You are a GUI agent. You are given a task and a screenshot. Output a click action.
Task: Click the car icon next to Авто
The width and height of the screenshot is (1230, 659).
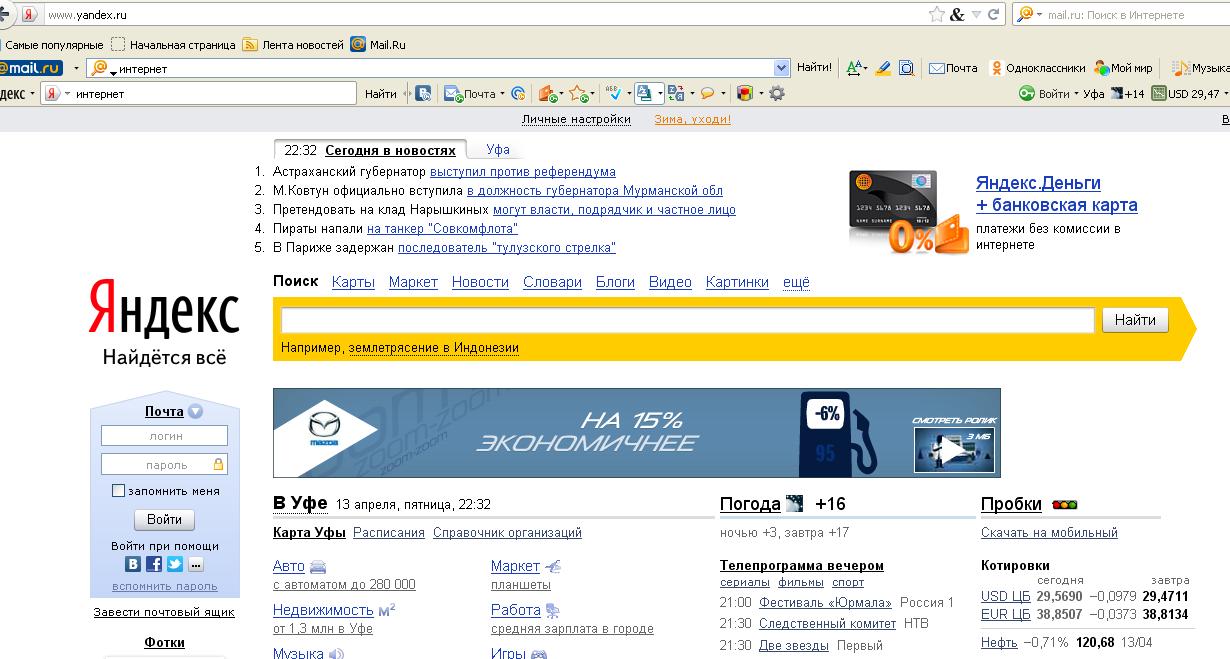[318, 567]
